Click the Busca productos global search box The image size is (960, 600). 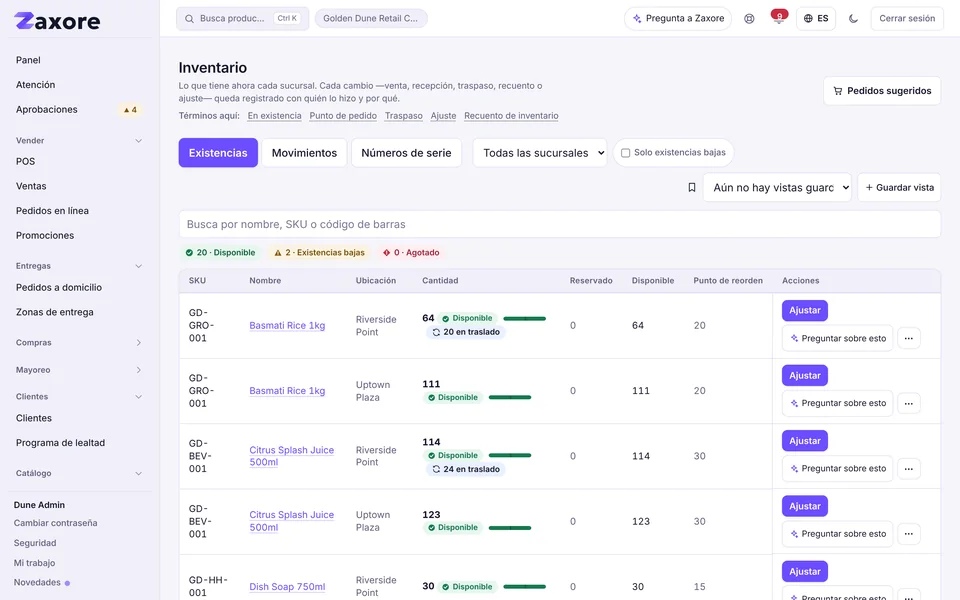click(242, 18)
